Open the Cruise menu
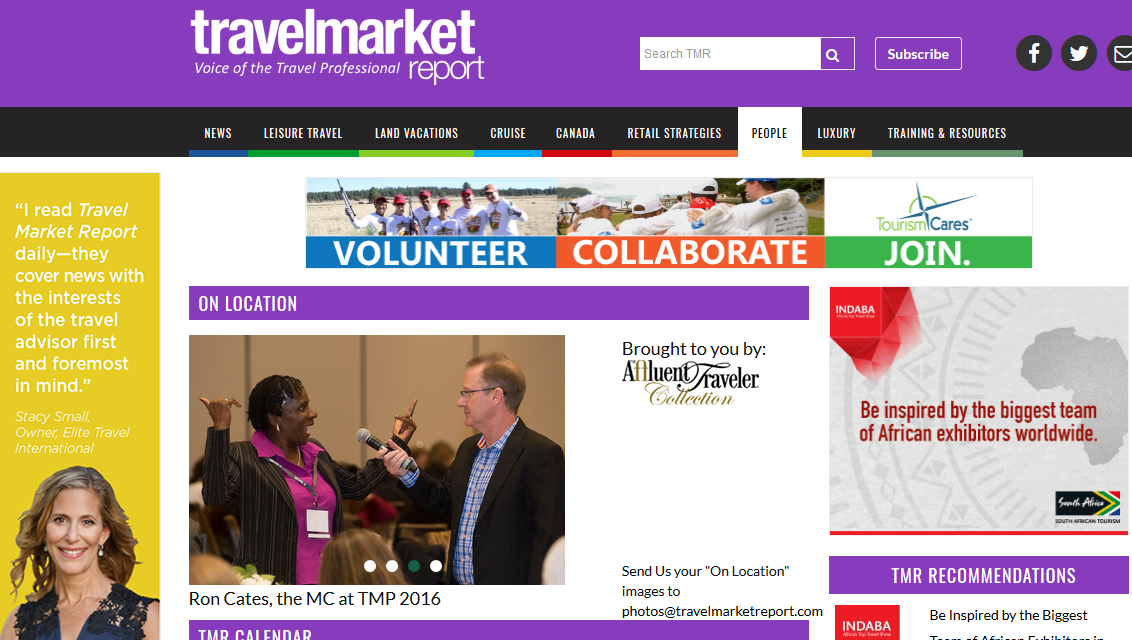 508,133
